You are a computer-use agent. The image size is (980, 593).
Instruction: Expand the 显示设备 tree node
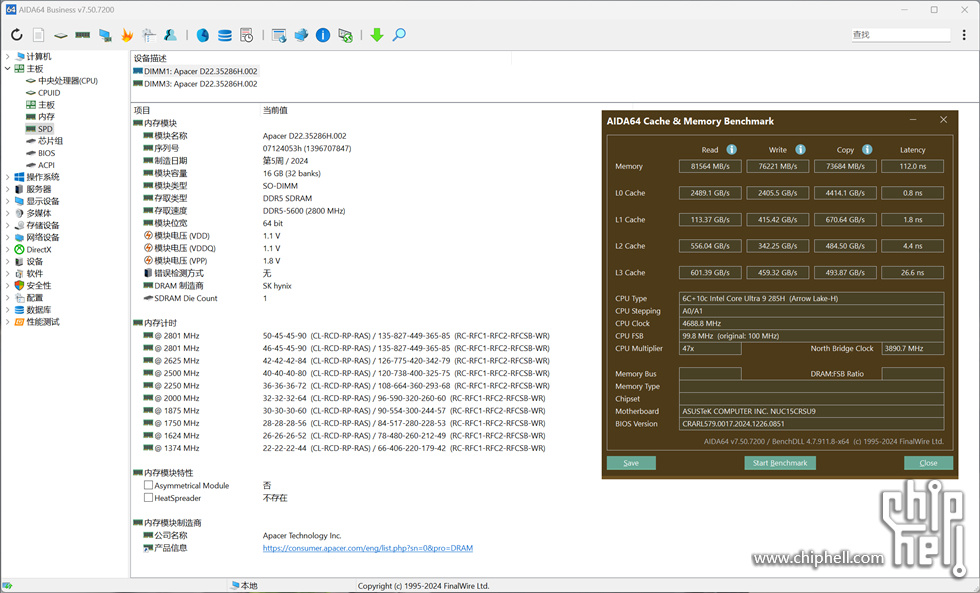(8, 201)
